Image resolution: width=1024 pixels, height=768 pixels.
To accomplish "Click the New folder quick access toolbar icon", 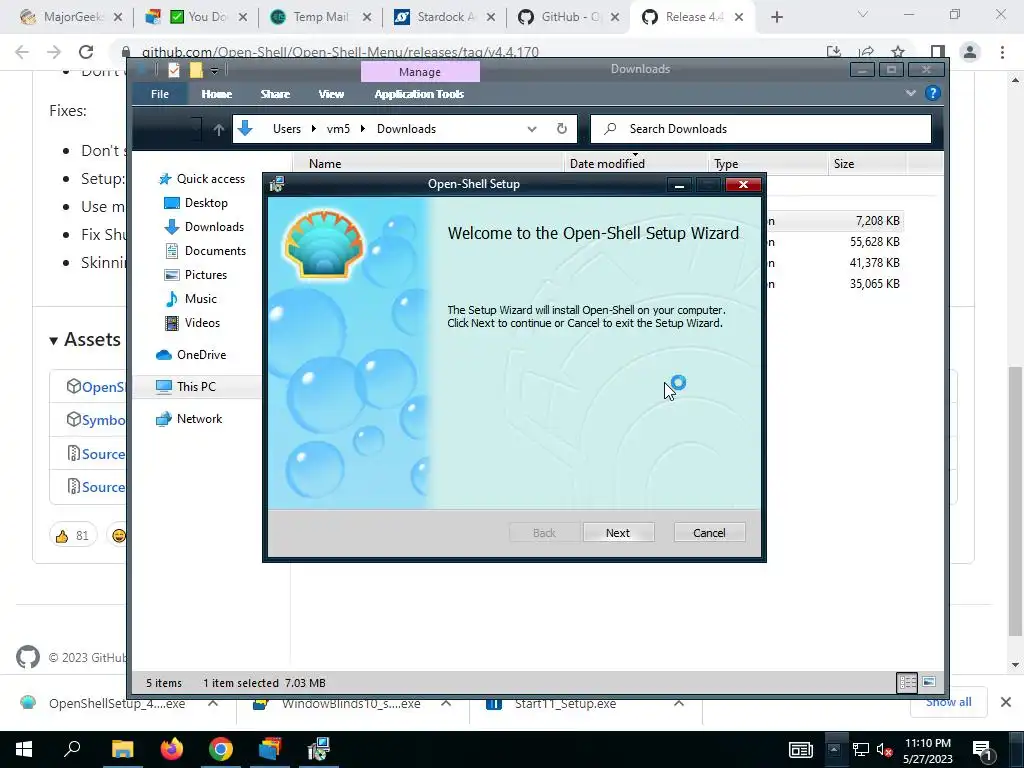I will click(196, 70).
